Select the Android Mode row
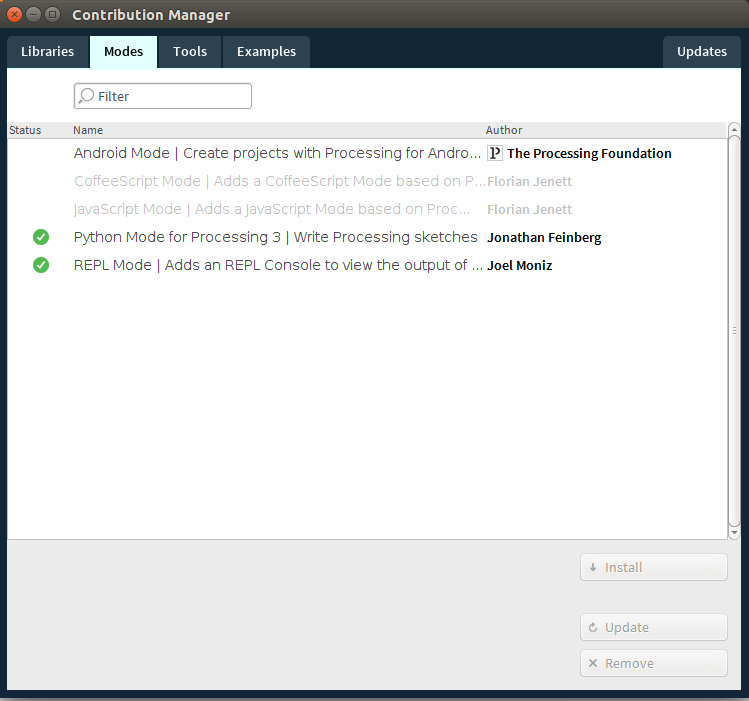Image resolution: width=749 pixels, height=701 pixels. pos(367,153)
